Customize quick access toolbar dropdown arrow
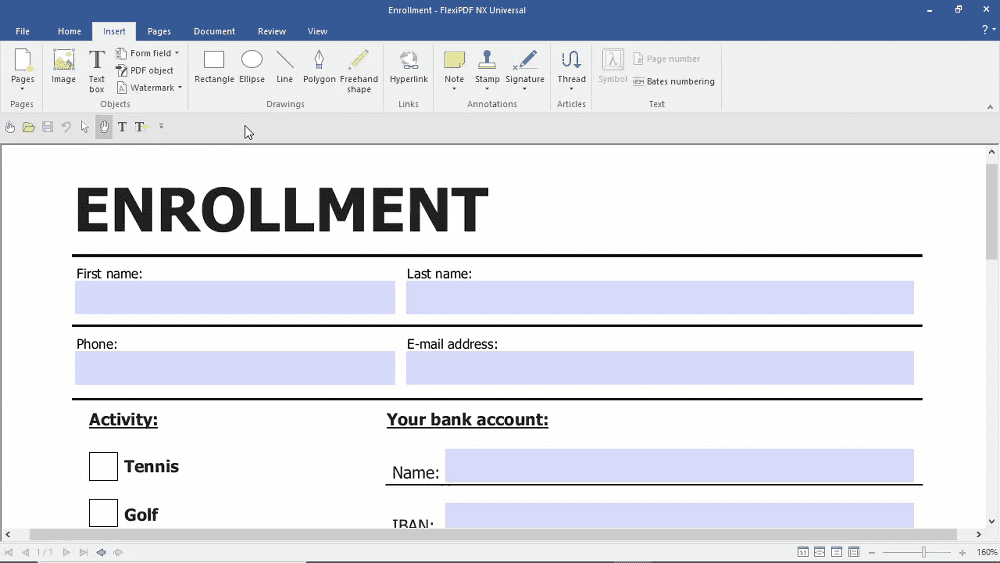Viewport: 1000px width, 563px height. point(161,126)
